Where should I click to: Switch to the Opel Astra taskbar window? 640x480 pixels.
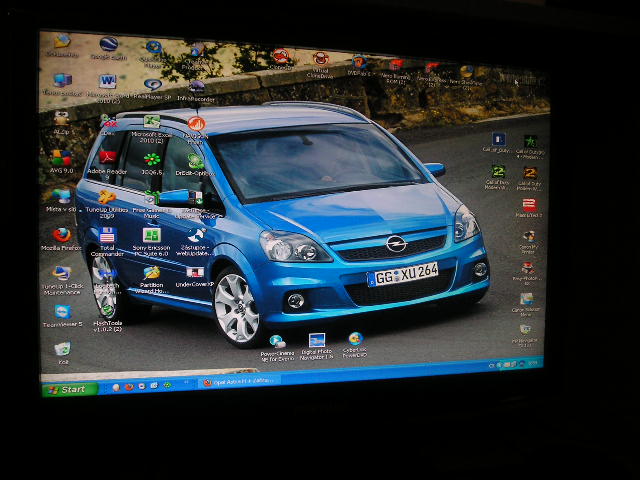point(238,381)
